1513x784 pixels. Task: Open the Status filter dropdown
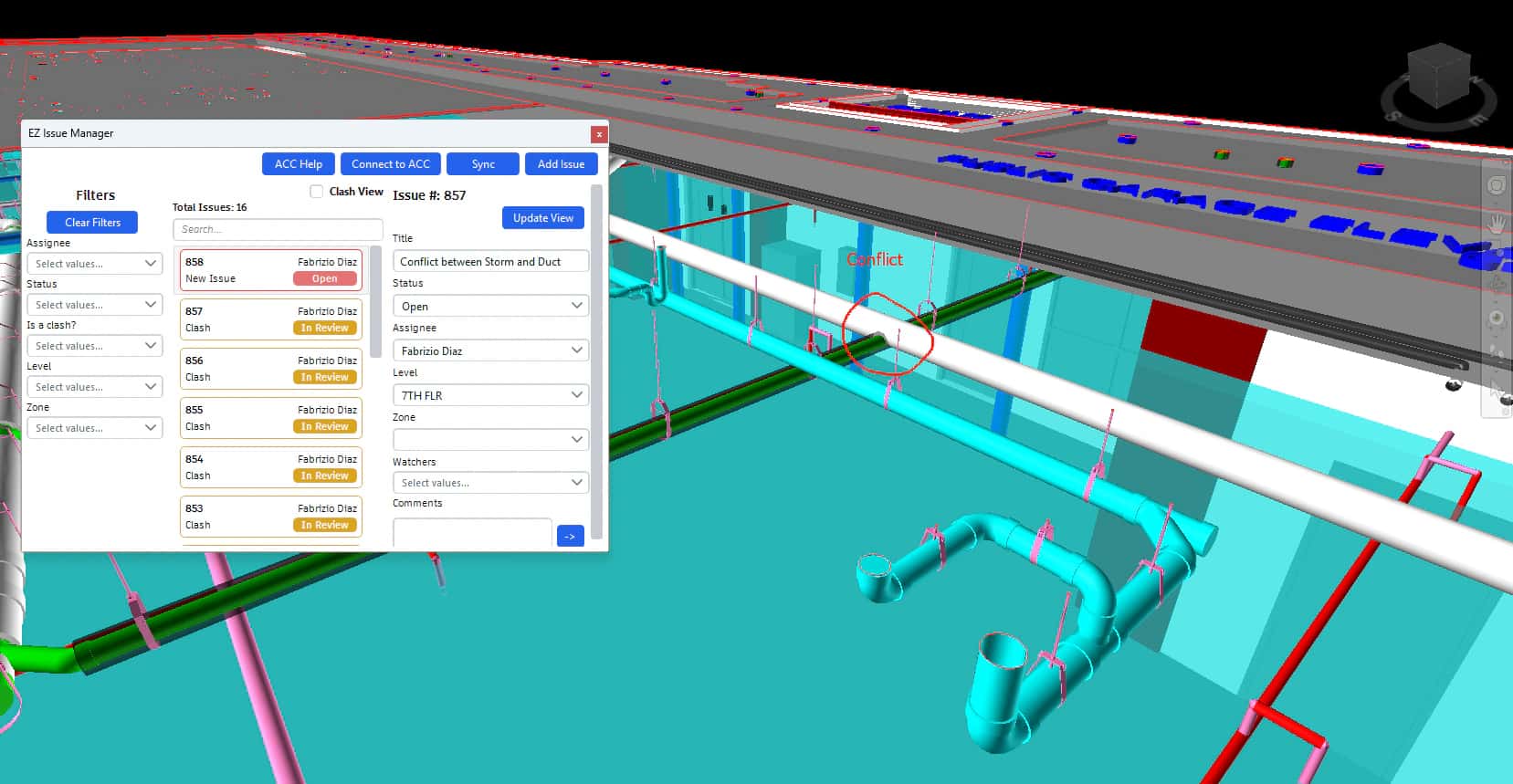click(x=95, y=305)
